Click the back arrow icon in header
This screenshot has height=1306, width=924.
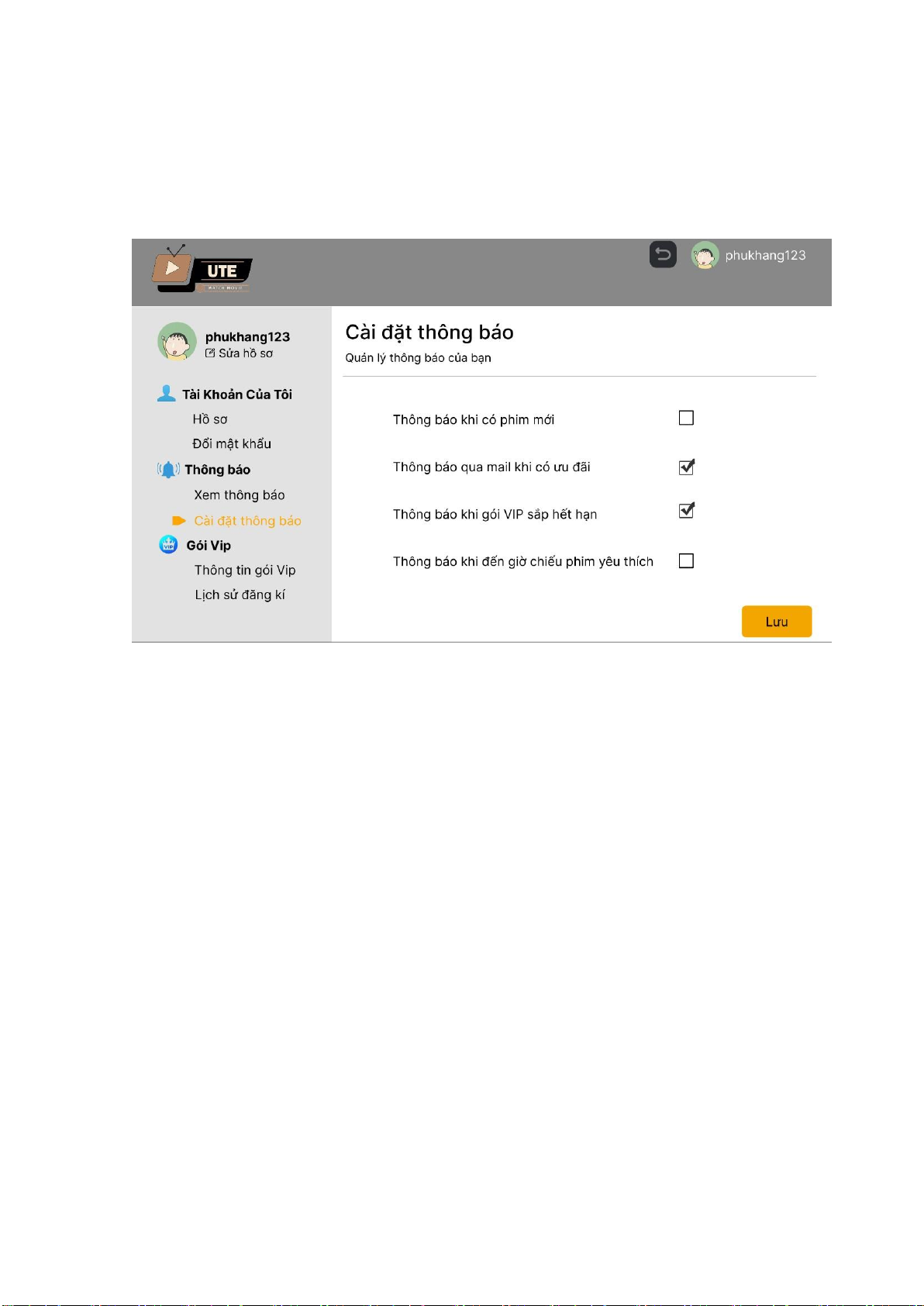click(x=663, y=254)
